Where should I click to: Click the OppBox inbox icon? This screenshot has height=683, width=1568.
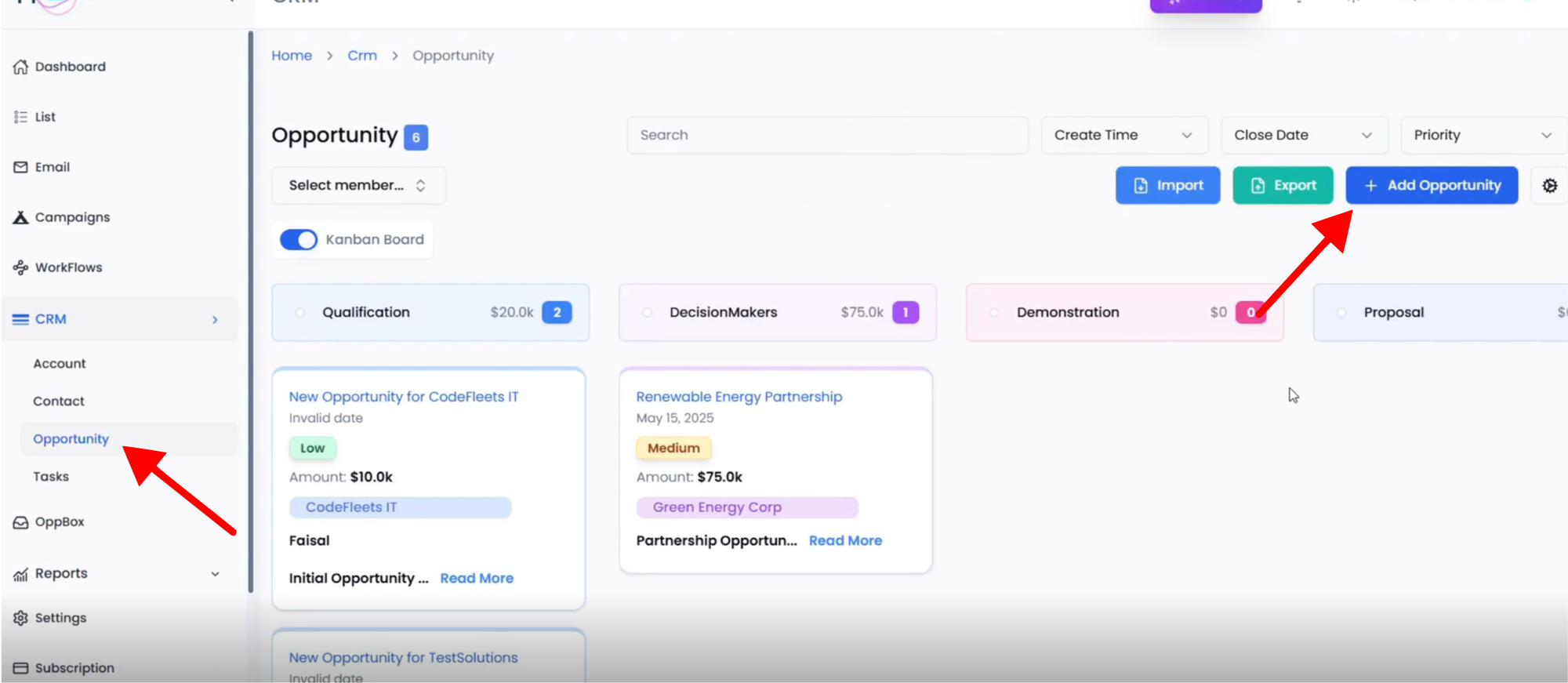coord(20,522)
